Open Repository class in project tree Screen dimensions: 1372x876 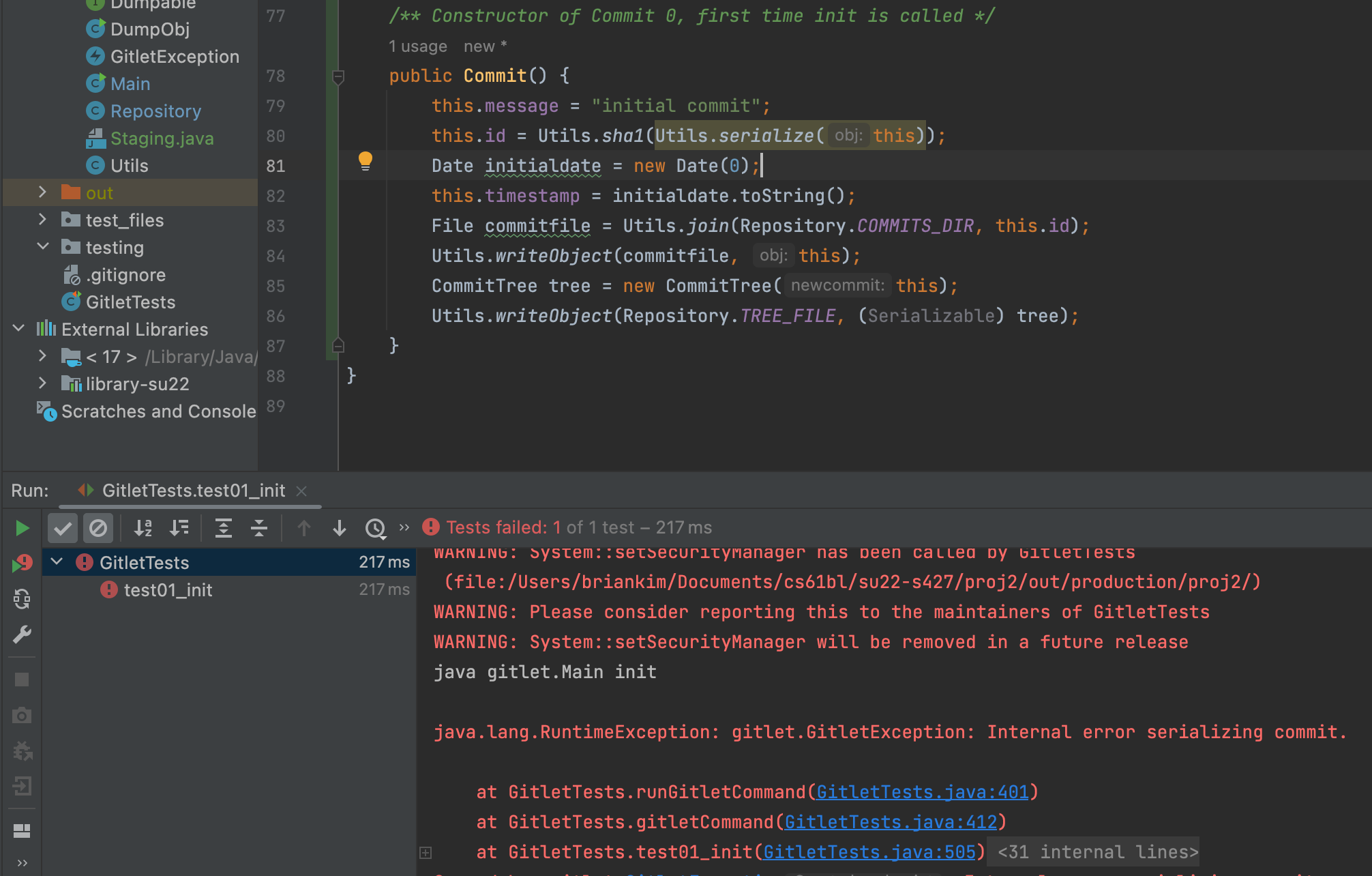click(x=155, y=111)
